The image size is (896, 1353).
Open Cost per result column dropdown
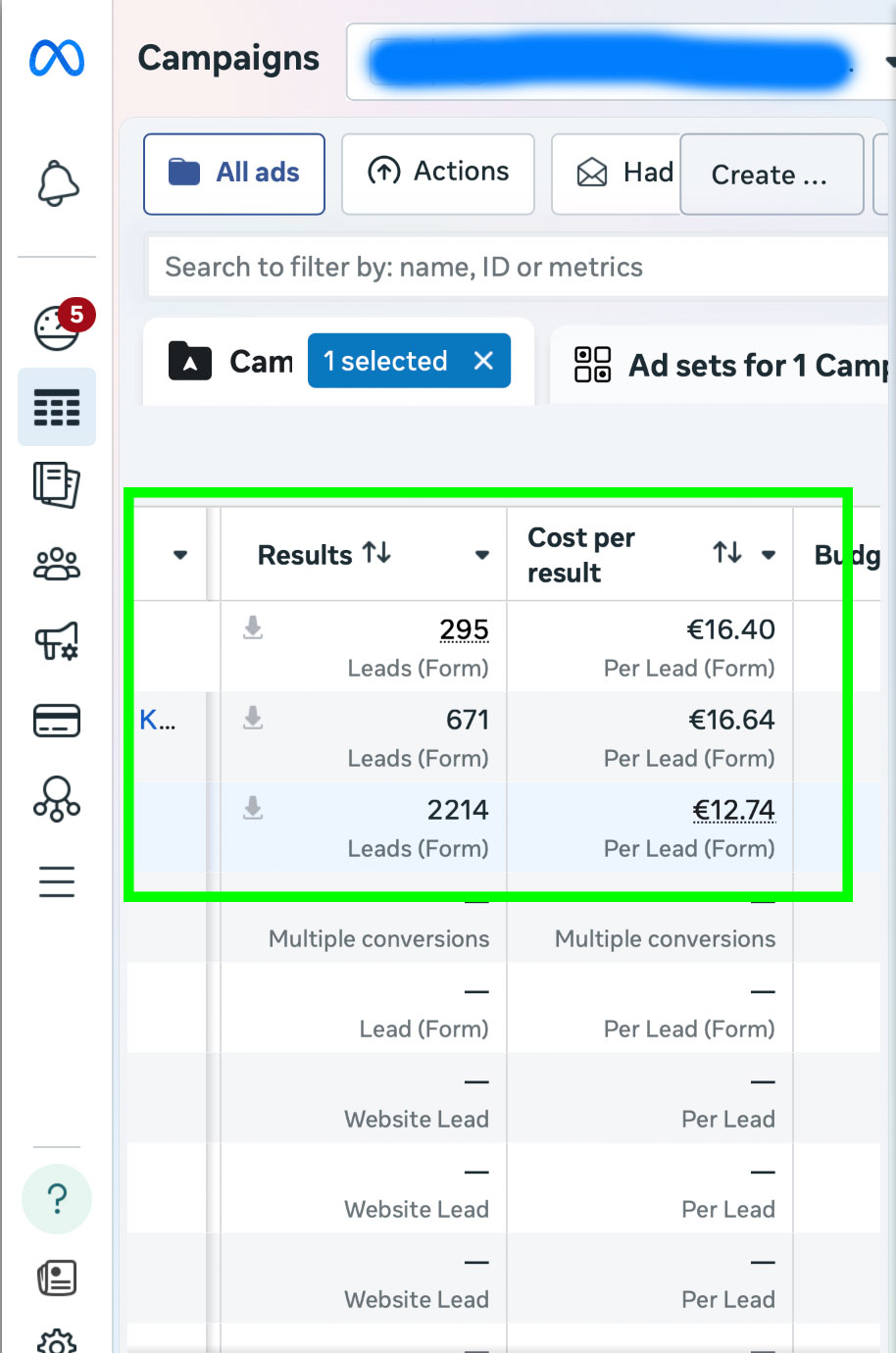point(769,555)
